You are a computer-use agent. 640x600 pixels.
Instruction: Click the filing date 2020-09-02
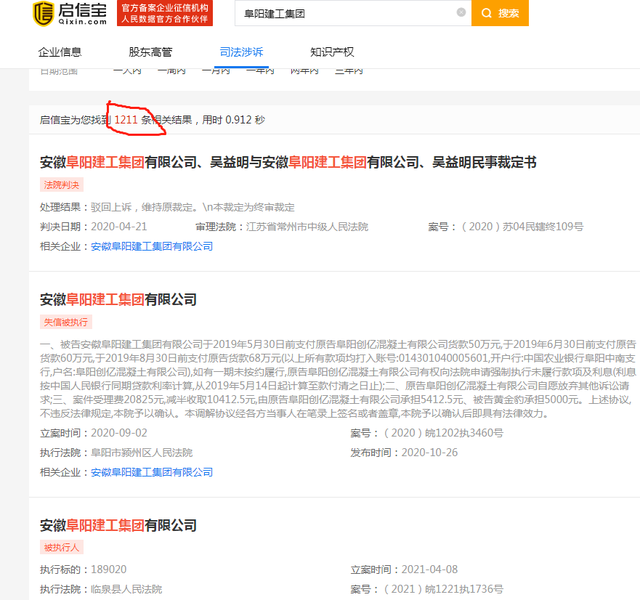(x=119, y=433)
